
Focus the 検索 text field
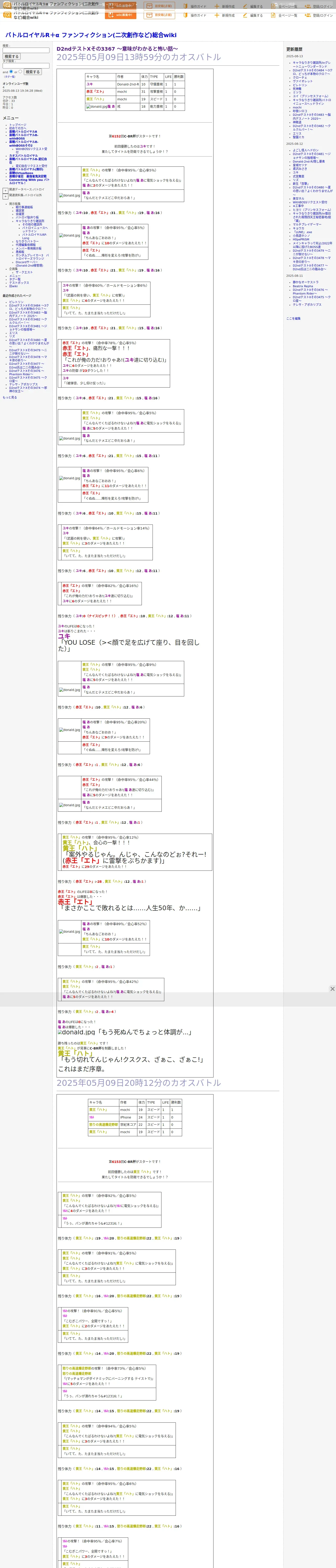point(26,50)
